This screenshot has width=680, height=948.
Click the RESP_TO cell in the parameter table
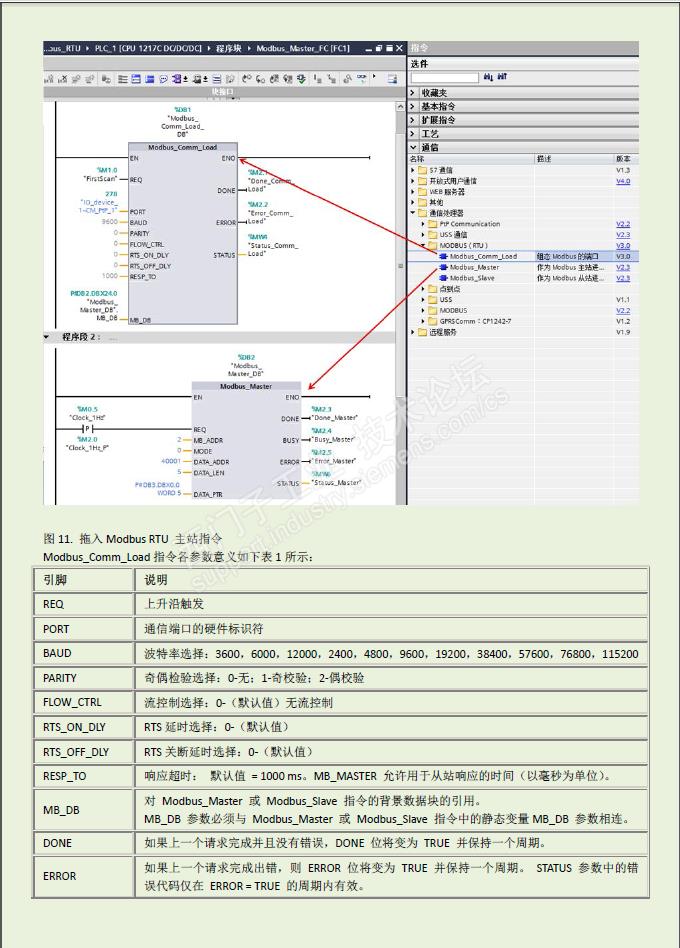coord(83,776)
